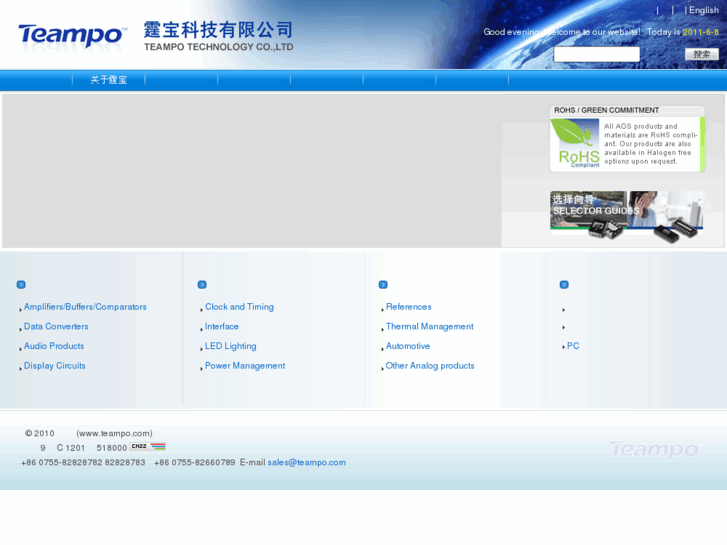Switch language to English
Image resolution: width=727 pixels, height=545 pixels.
704,10
